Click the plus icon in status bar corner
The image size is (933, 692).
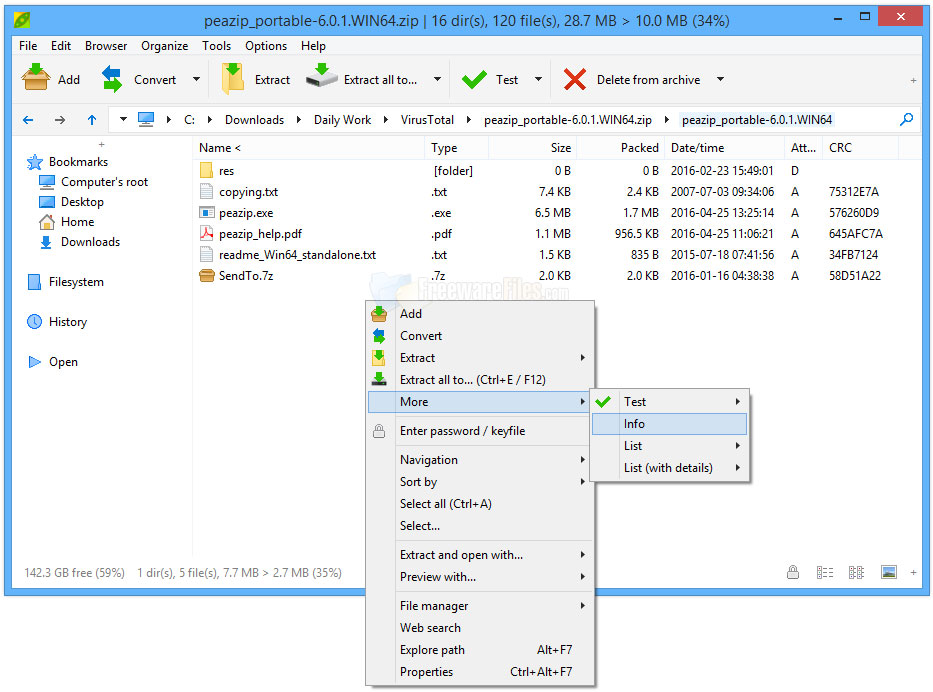pyautogui.click(x=913, y=572)
